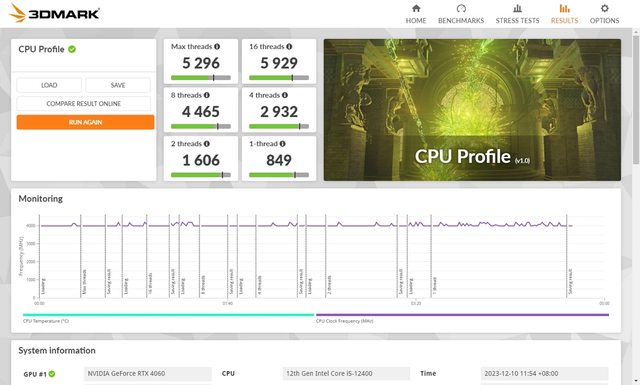Viewport: 640px width, 385px height.
Task: Click the 16 threads info icon
Action: pos(289,47)
